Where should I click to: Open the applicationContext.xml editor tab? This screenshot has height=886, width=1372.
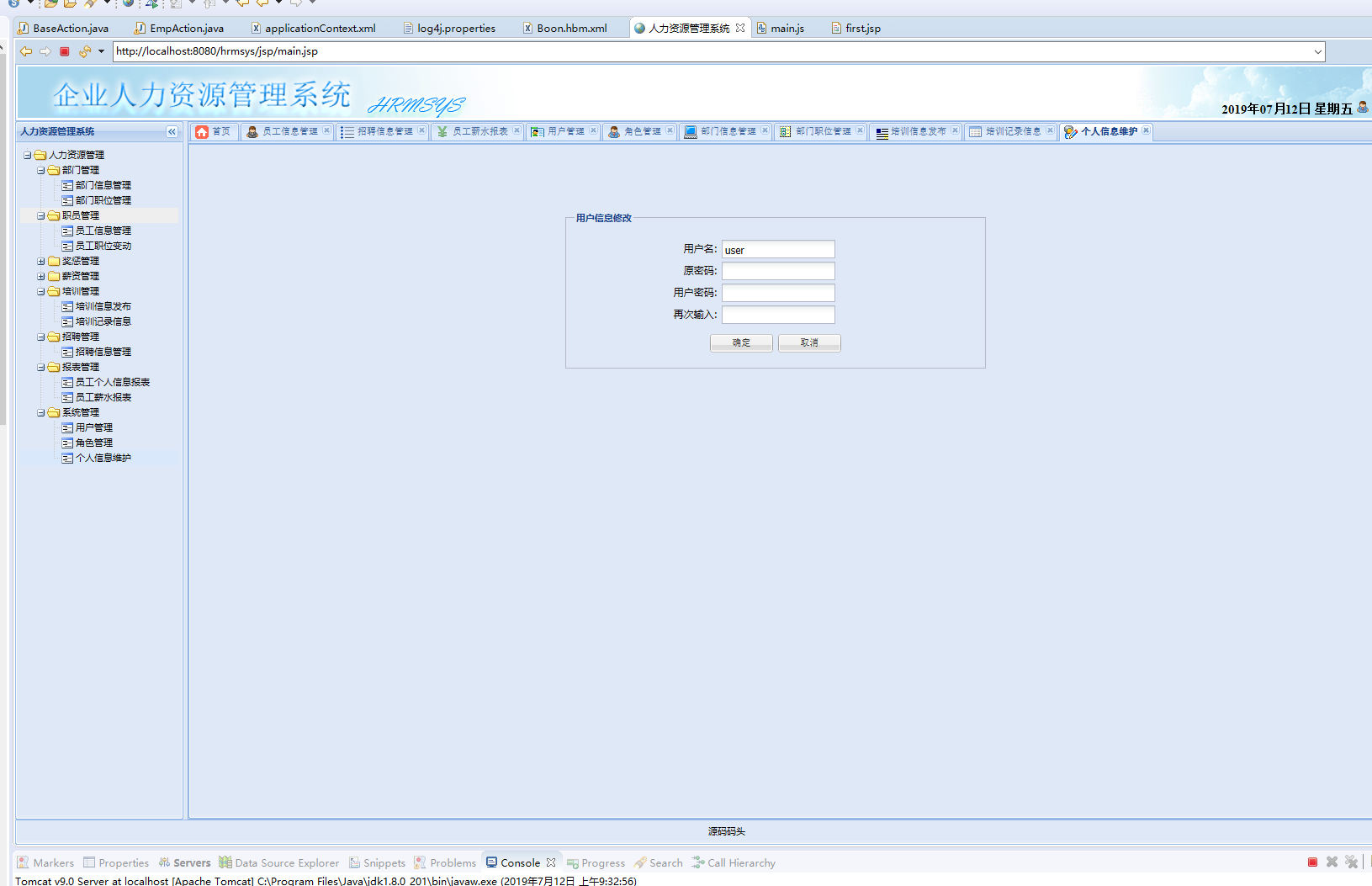tap(313, 28)
